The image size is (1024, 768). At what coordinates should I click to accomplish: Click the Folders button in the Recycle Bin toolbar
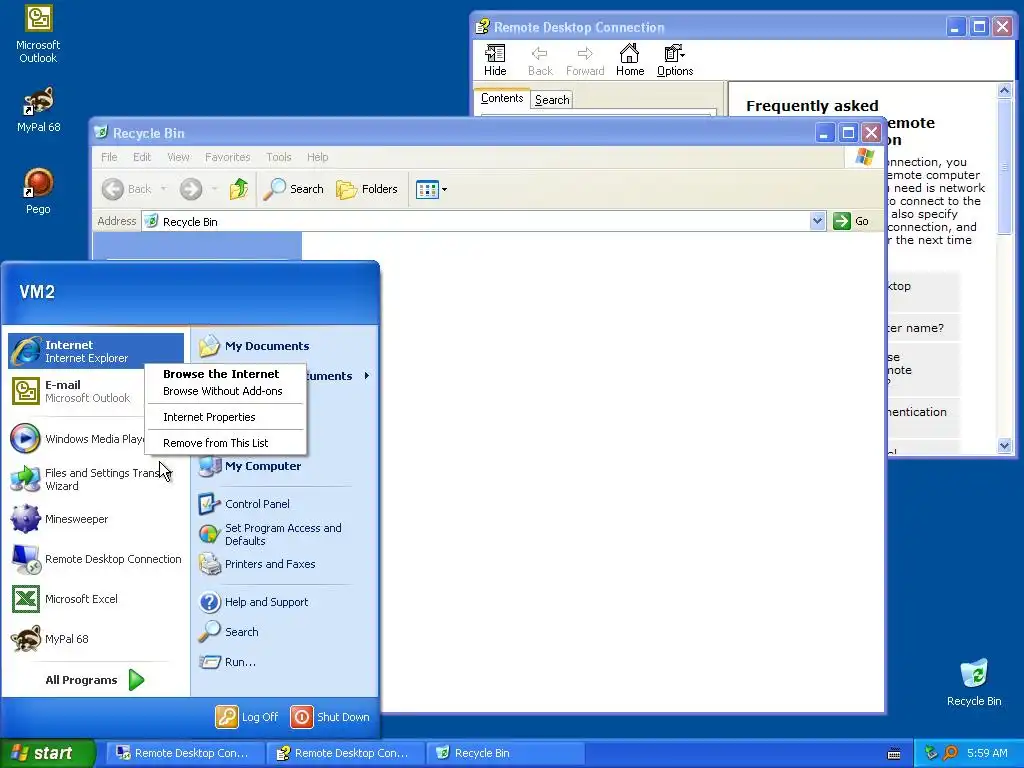[x=367, y=189]
